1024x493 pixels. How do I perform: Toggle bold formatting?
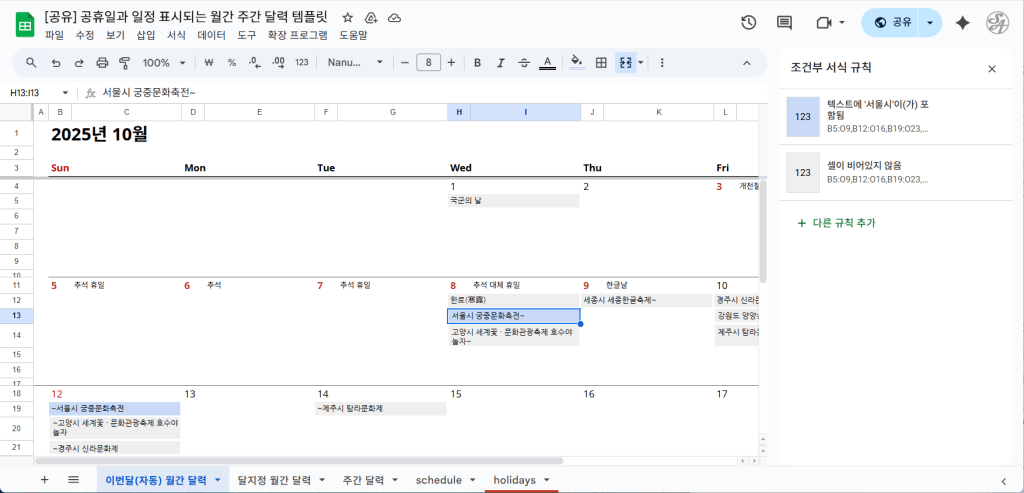pos(477,62)
